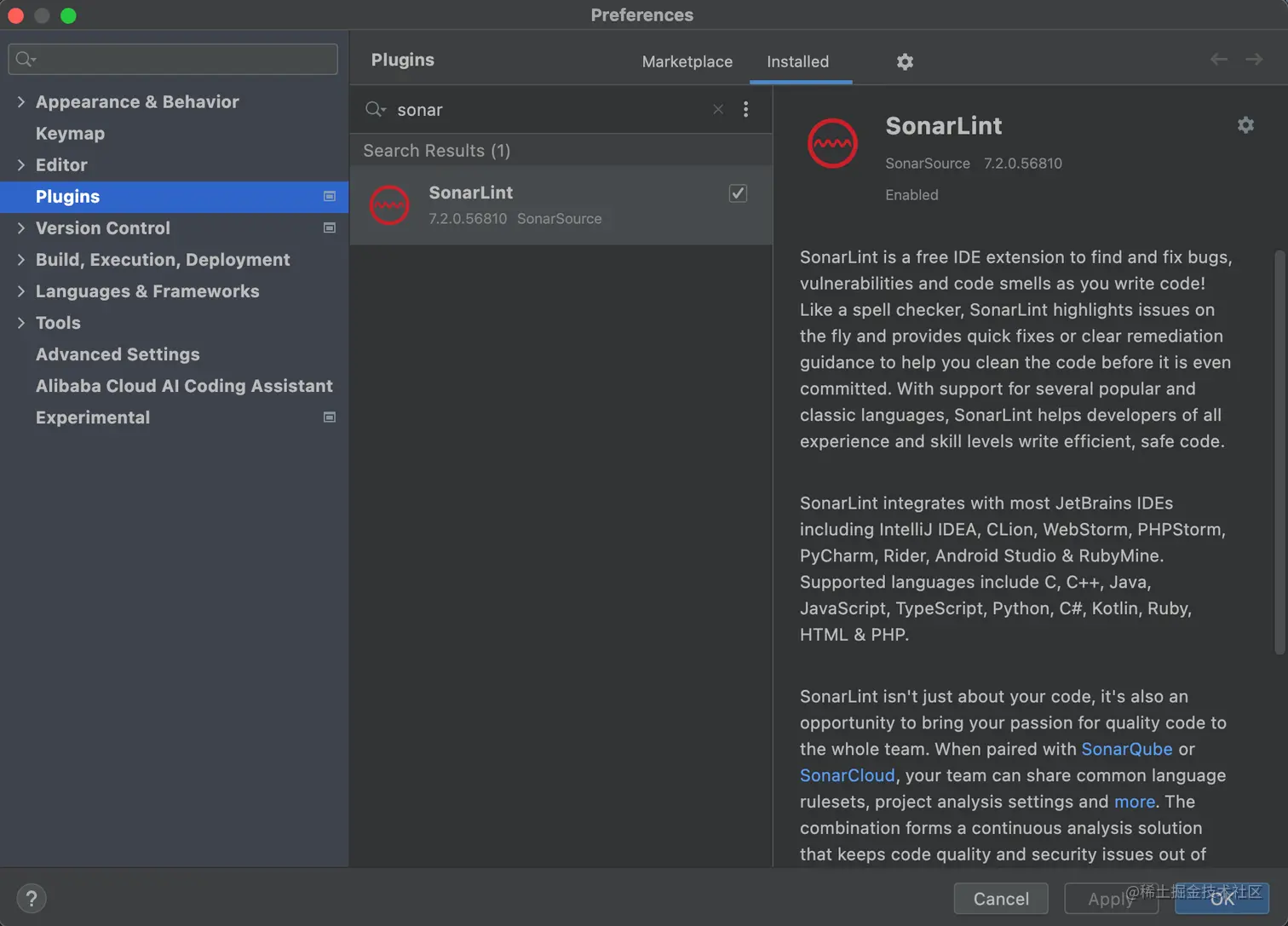Expand the Languages & Frameworks section
Image resolution: width=1288 pixels, height=926 pixels.
click(21, 290)
